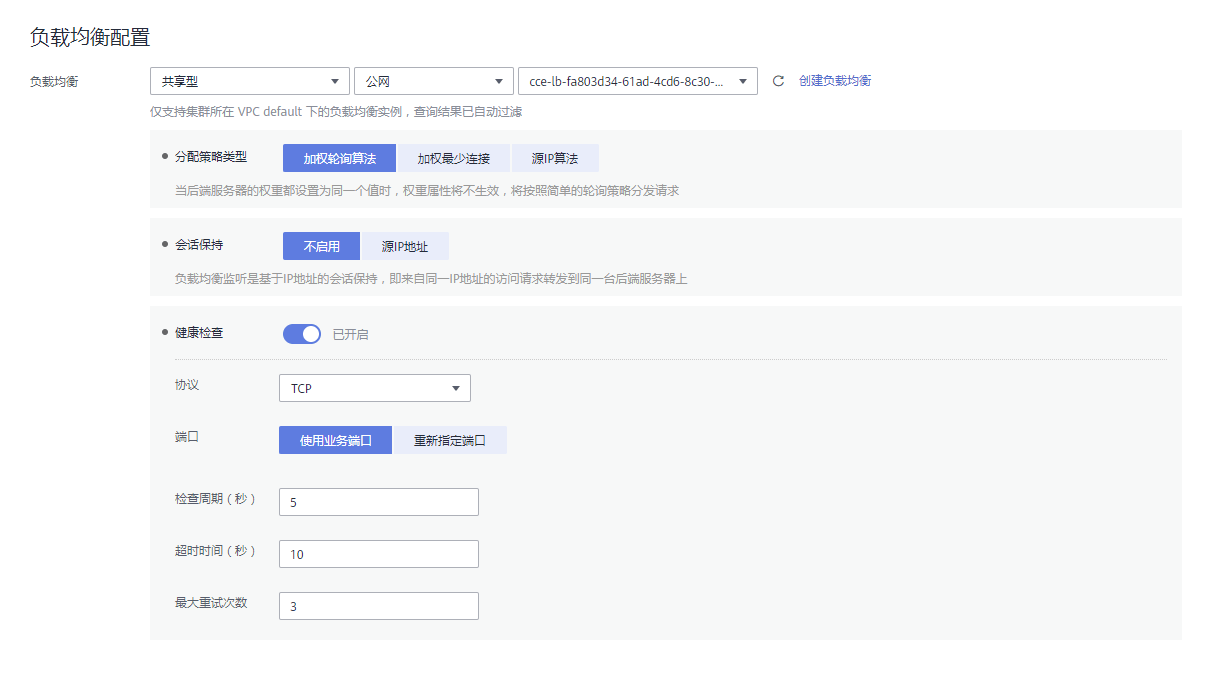1211x682 pixels.
Task: Click the 当后端服务器的权重 description text
Action: pos(427,190)
